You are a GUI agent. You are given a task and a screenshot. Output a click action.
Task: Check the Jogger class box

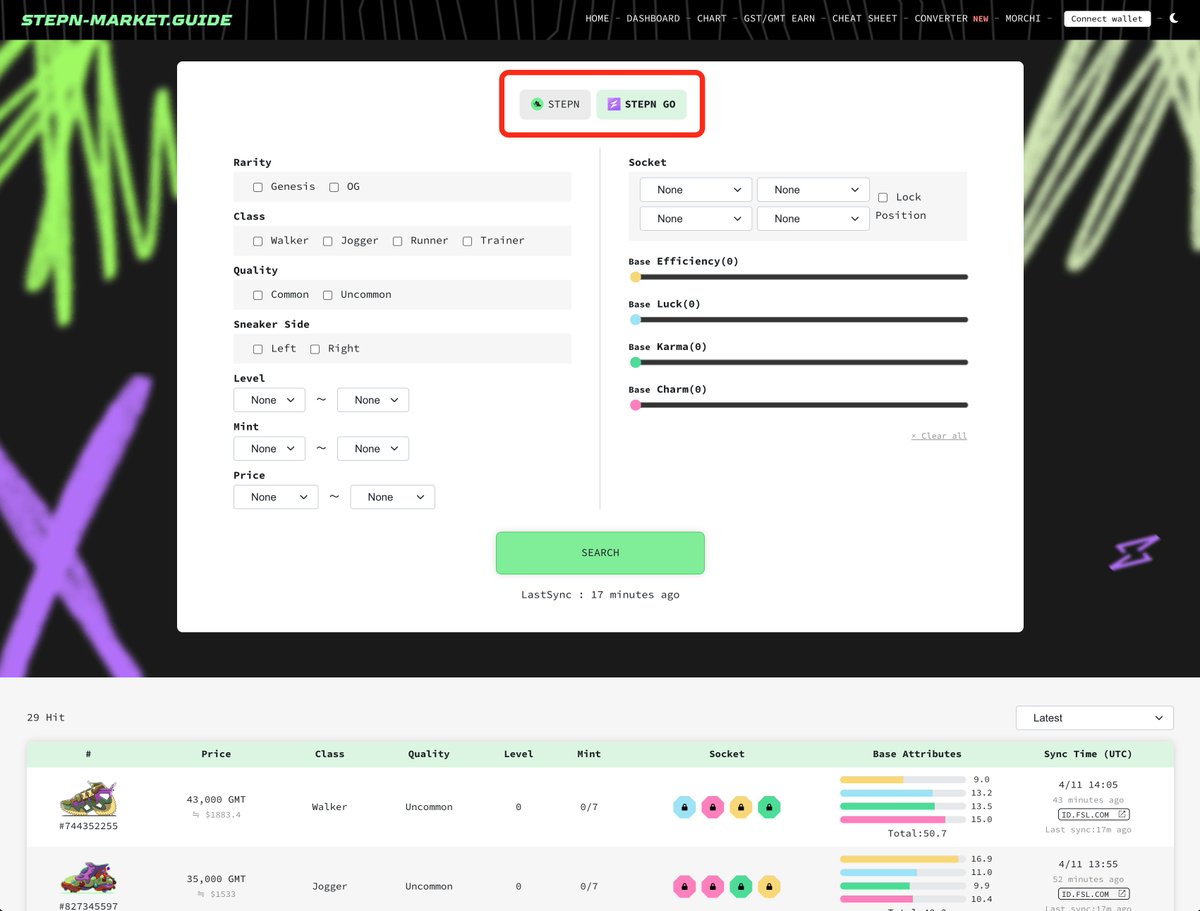[x=327, y=241]
